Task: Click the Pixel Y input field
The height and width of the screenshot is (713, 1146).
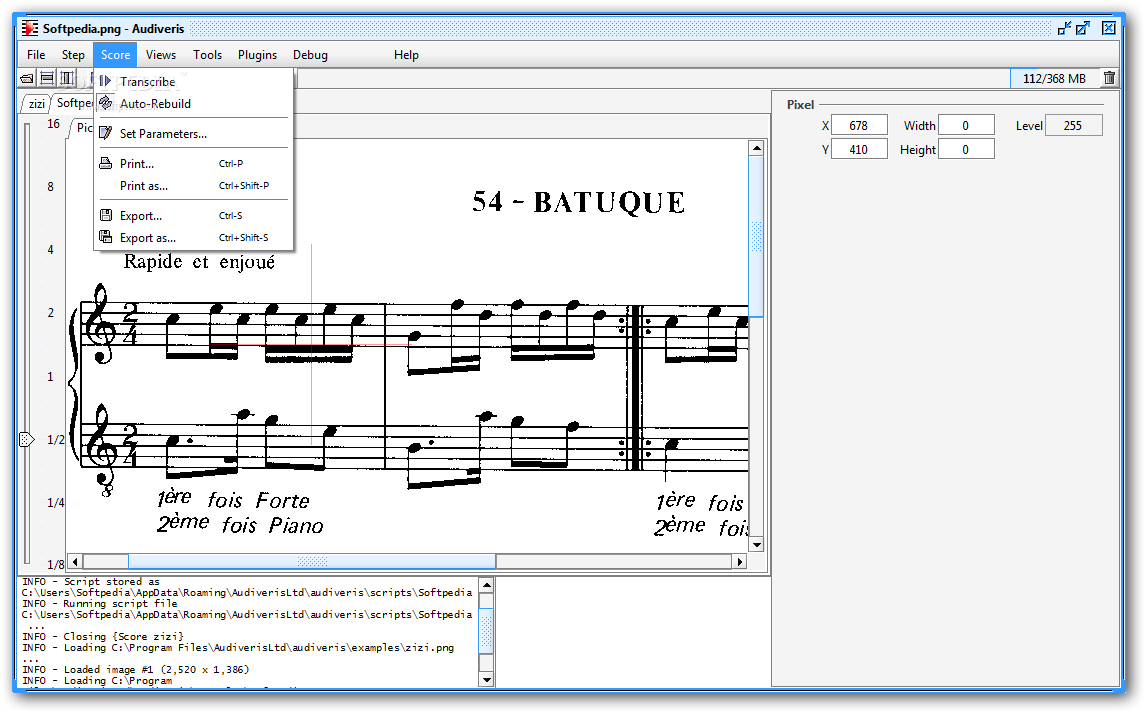Action: point(859,150)
